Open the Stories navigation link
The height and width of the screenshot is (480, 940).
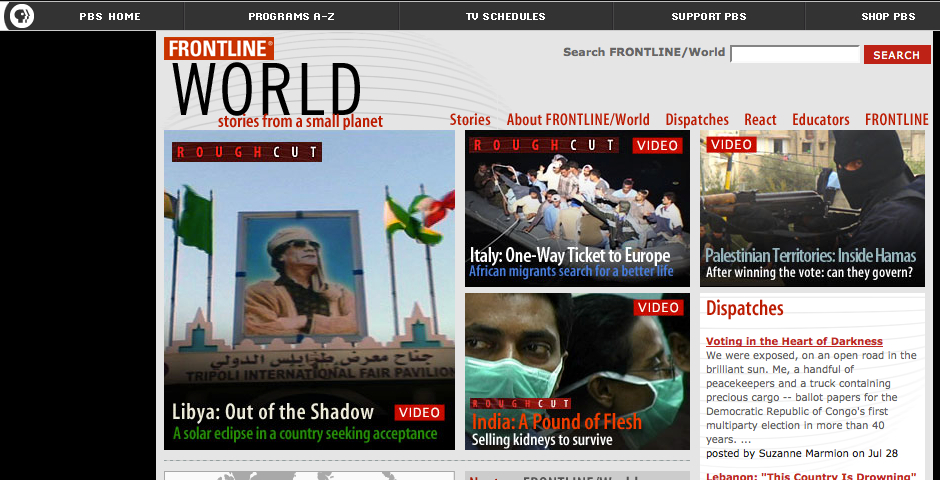click(x=470, y=120)
